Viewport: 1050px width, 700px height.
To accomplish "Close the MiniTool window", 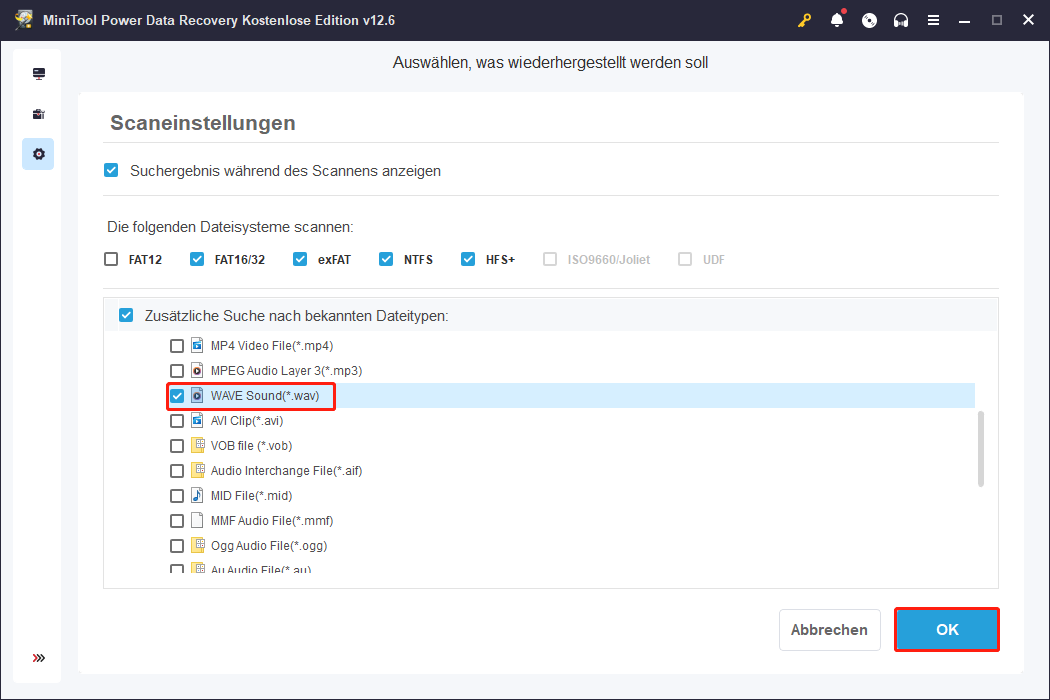I will tap(1029, 20).
